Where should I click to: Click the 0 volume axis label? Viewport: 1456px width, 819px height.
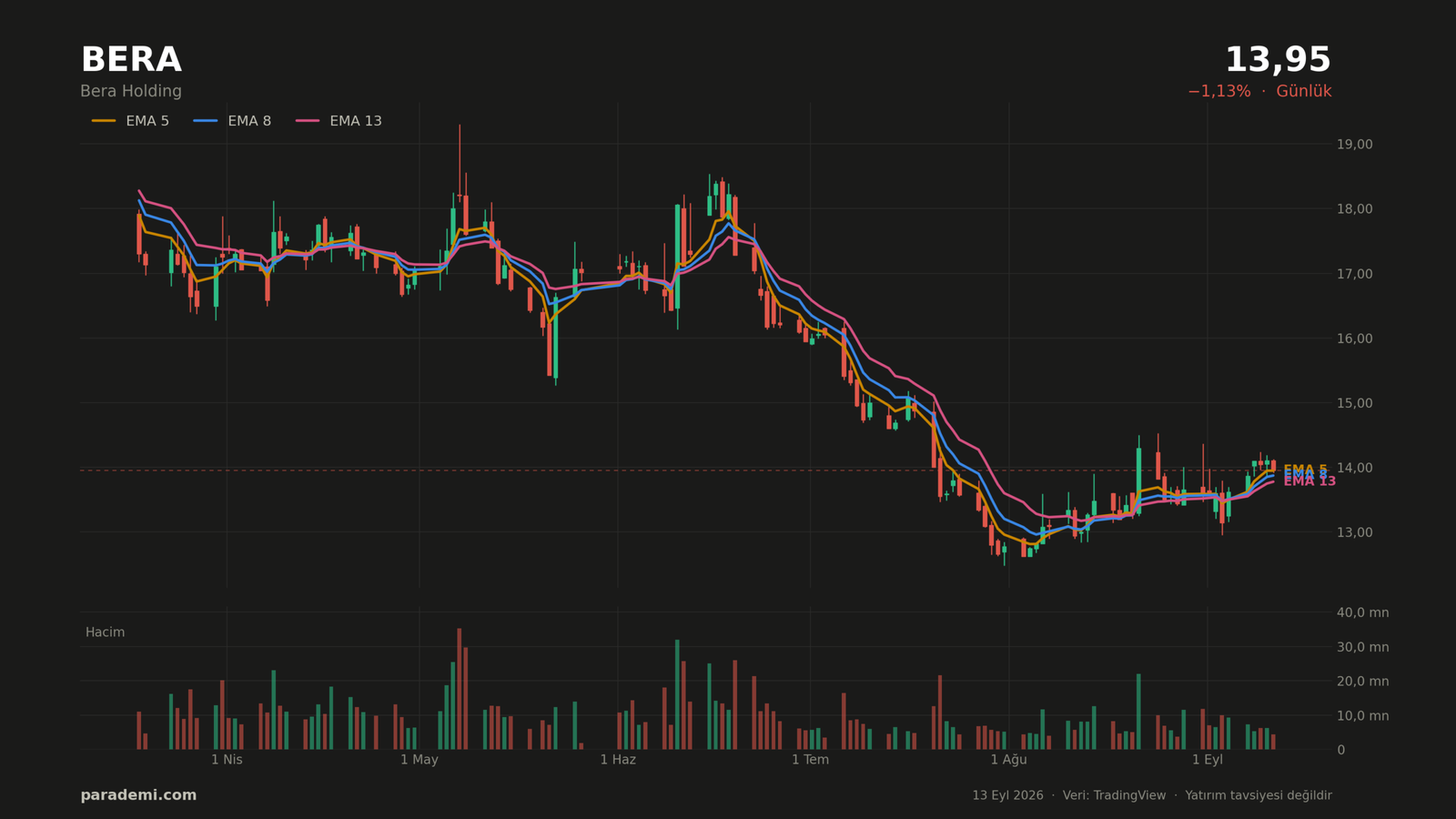[x=1340, y=751]
